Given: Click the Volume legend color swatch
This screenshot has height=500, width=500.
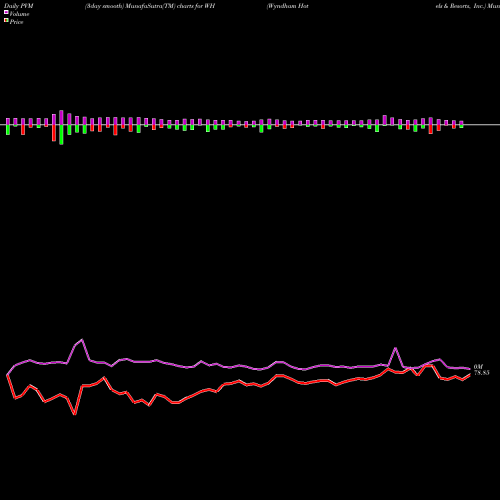Looking at the screenshot, I should point(6,12).
